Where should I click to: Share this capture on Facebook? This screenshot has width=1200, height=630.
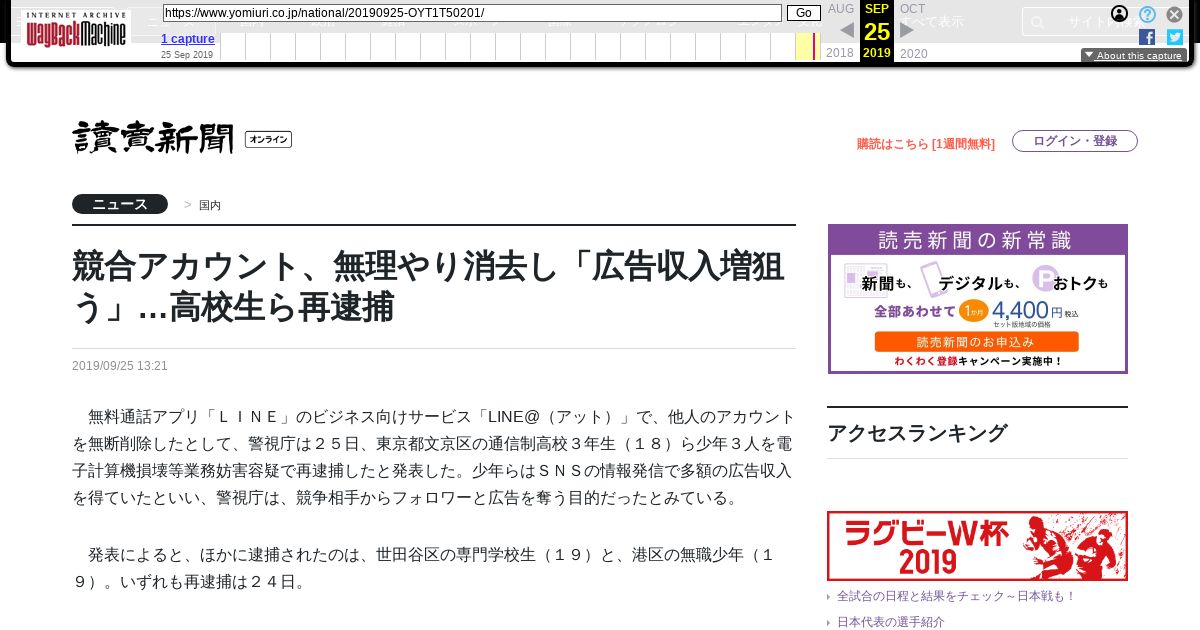tap(1147, 37)
